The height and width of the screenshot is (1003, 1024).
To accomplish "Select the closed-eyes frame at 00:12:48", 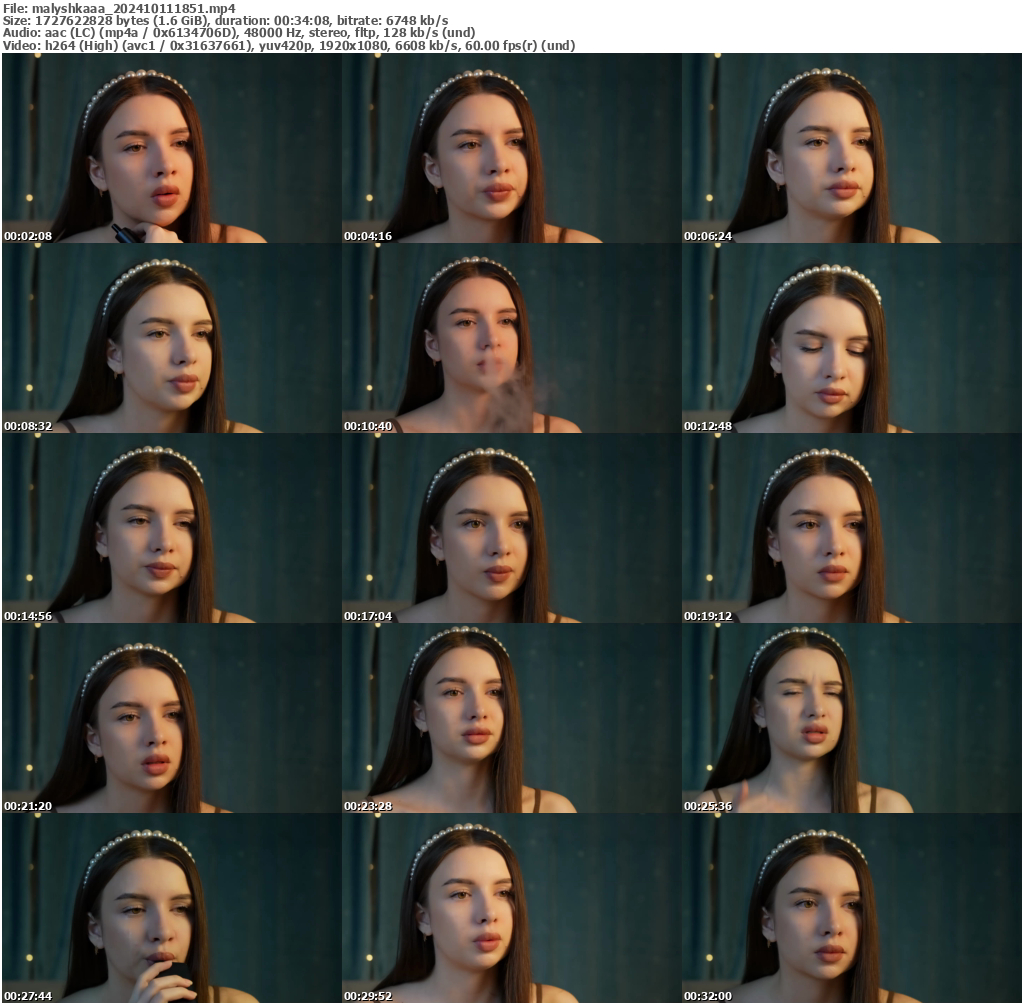I will pyautogui.click(x=851, y=338).
